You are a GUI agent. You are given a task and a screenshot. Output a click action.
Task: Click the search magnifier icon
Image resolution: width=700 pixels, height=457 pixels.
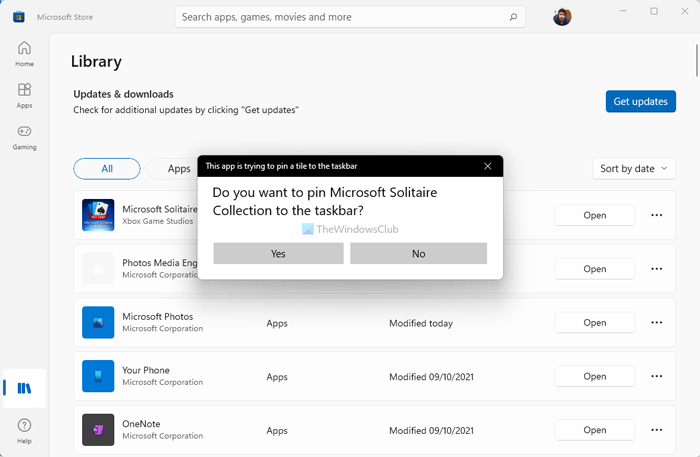coord(513,17)
